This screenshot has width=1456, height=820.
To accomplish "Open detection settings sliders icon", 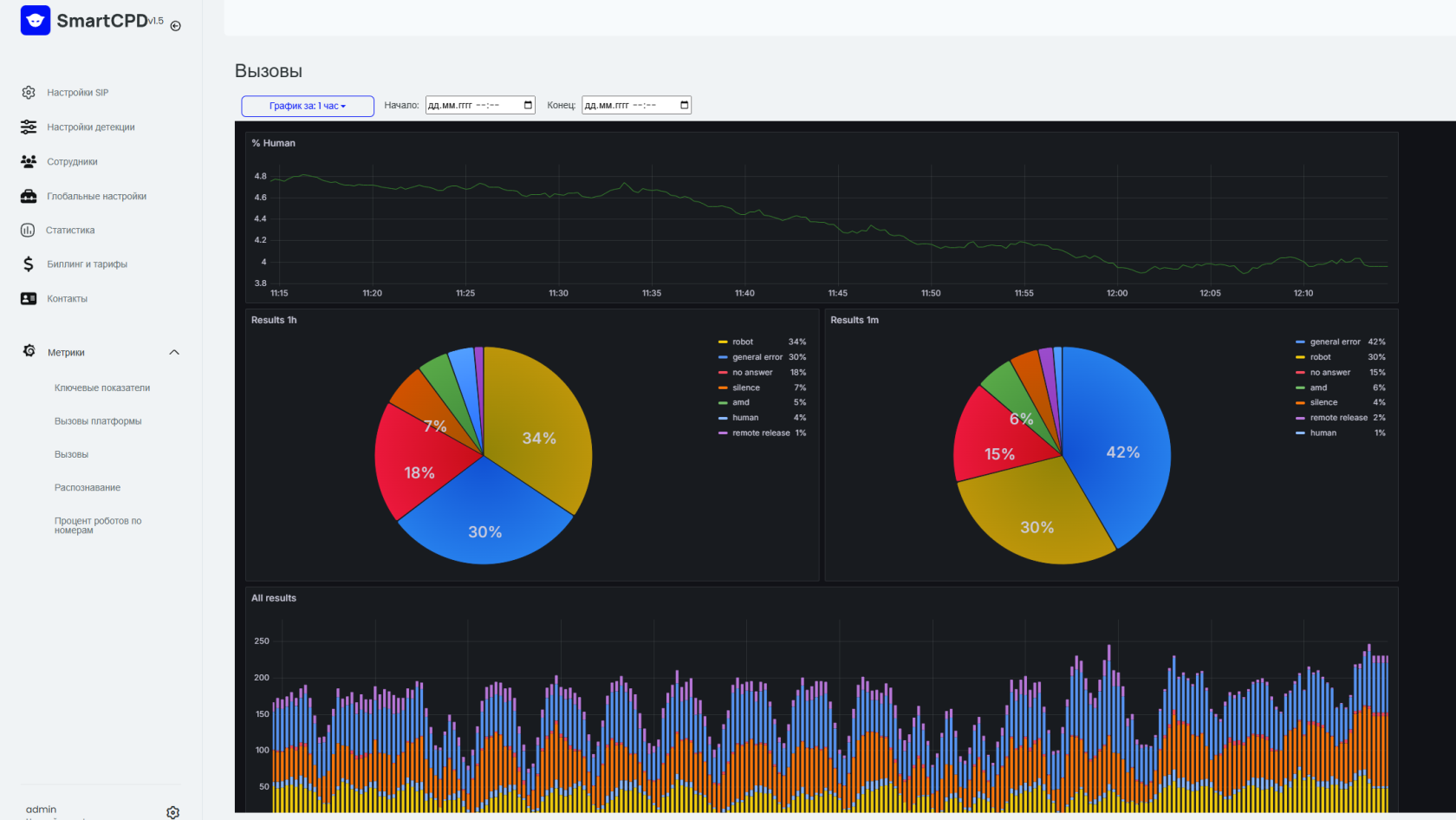I will (x=29, y=127).
